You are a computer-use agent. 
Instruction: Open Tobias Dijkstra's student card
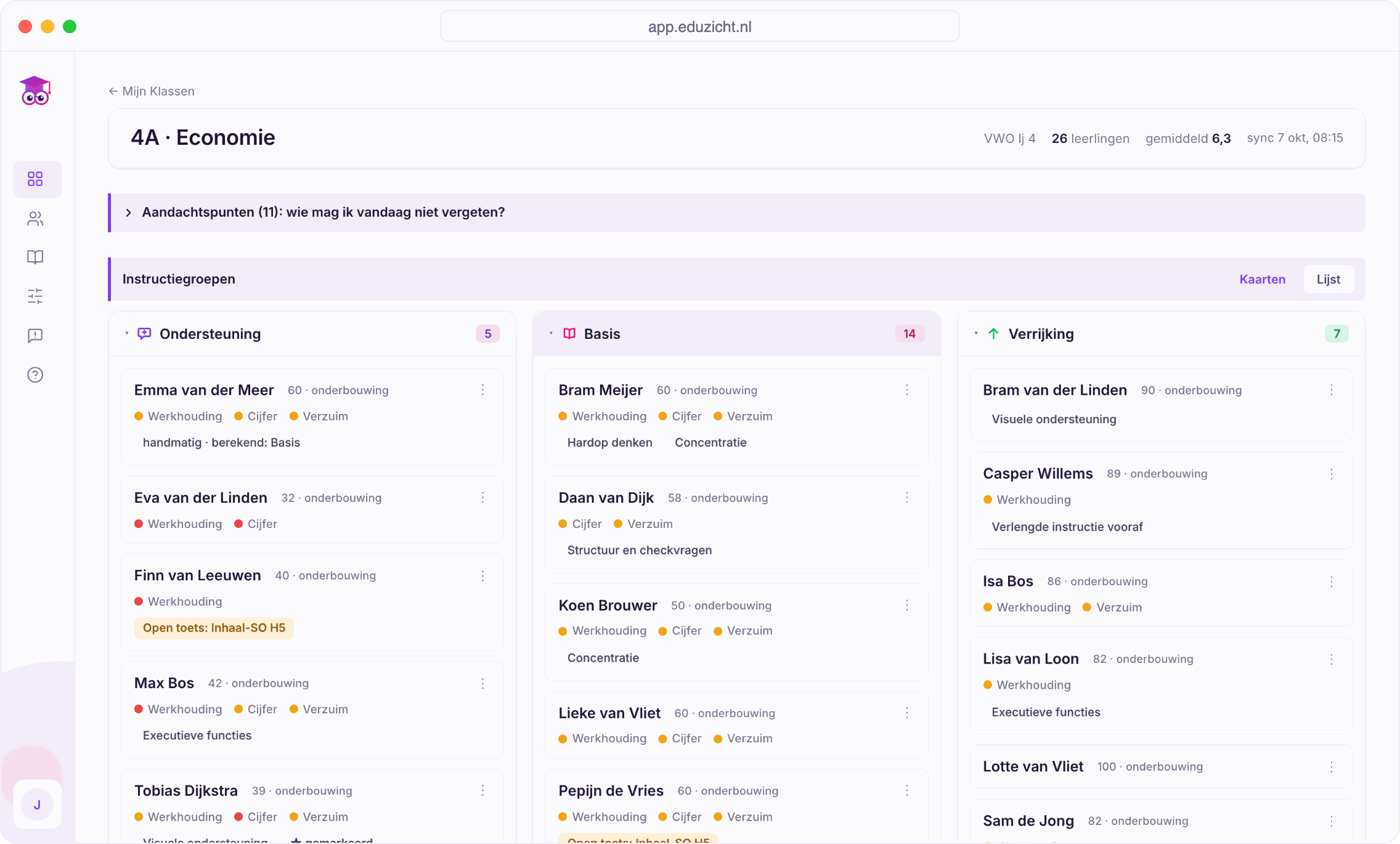[312, 806]
